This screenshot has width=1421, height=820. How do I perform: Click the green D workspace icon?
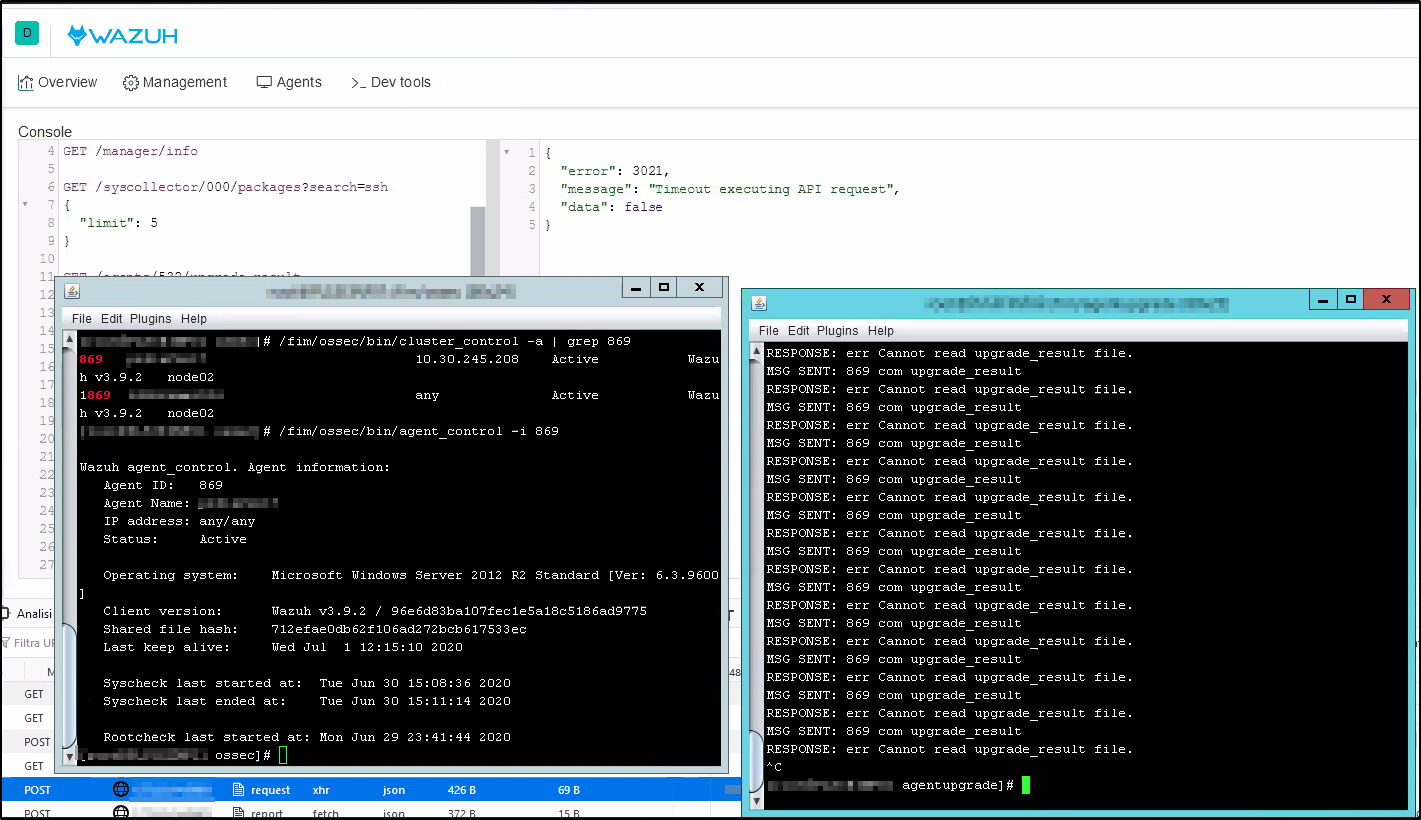tap(26, 32)
